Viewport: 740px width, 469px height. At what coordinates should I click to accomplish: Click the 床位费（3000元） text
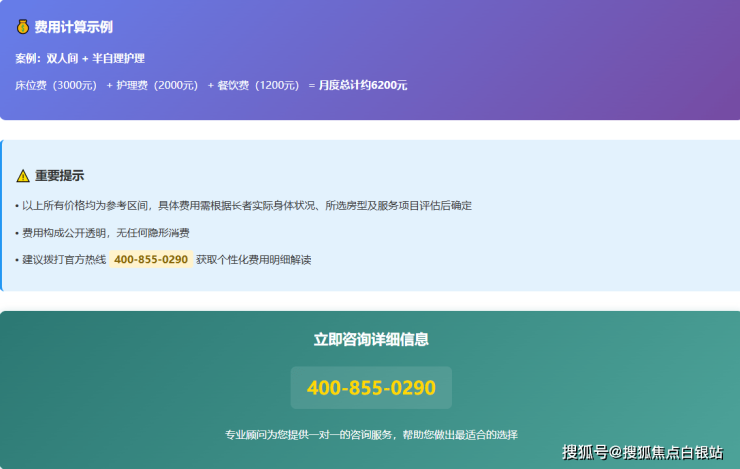pos(55,86)
